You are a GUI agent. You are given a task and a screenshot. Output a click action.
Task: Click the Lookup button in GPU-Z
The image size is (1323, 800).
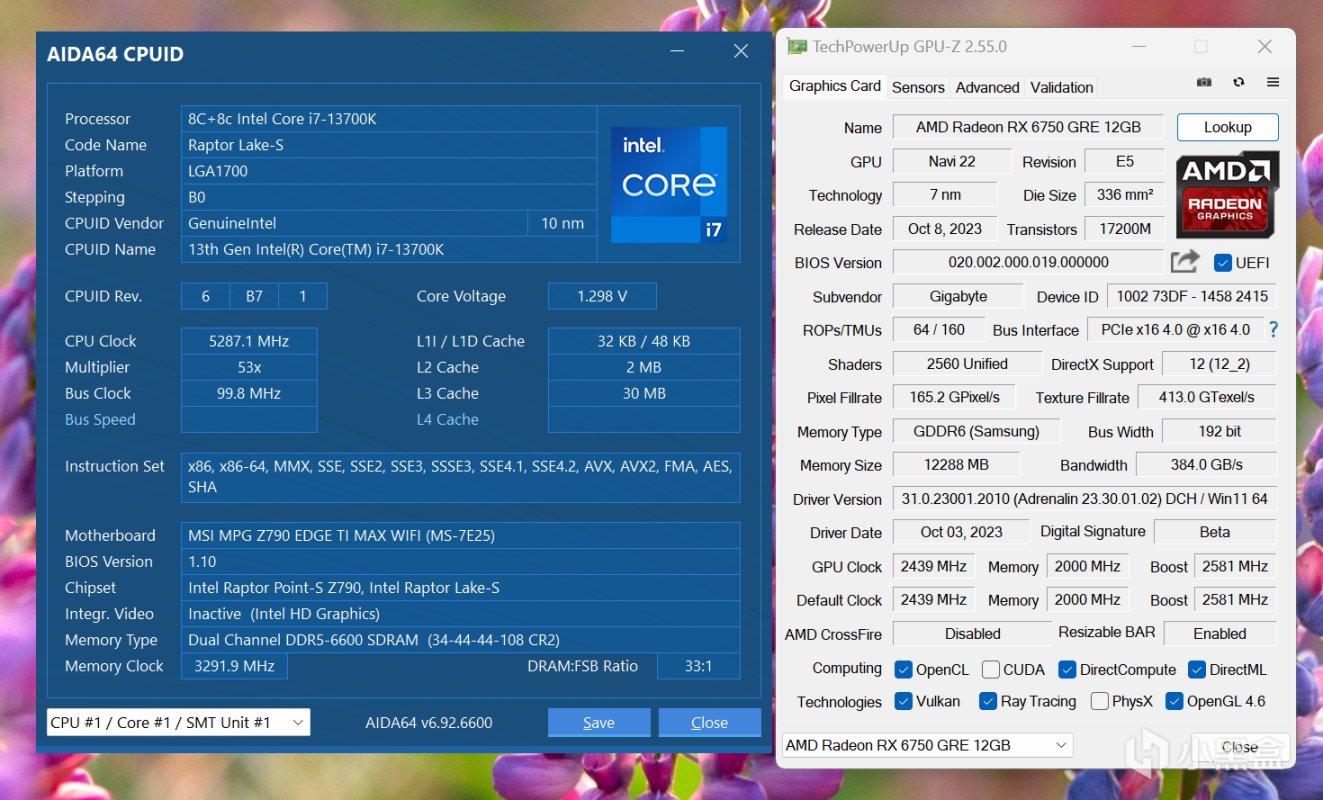pyautogui.click(x=1227, y=127)
